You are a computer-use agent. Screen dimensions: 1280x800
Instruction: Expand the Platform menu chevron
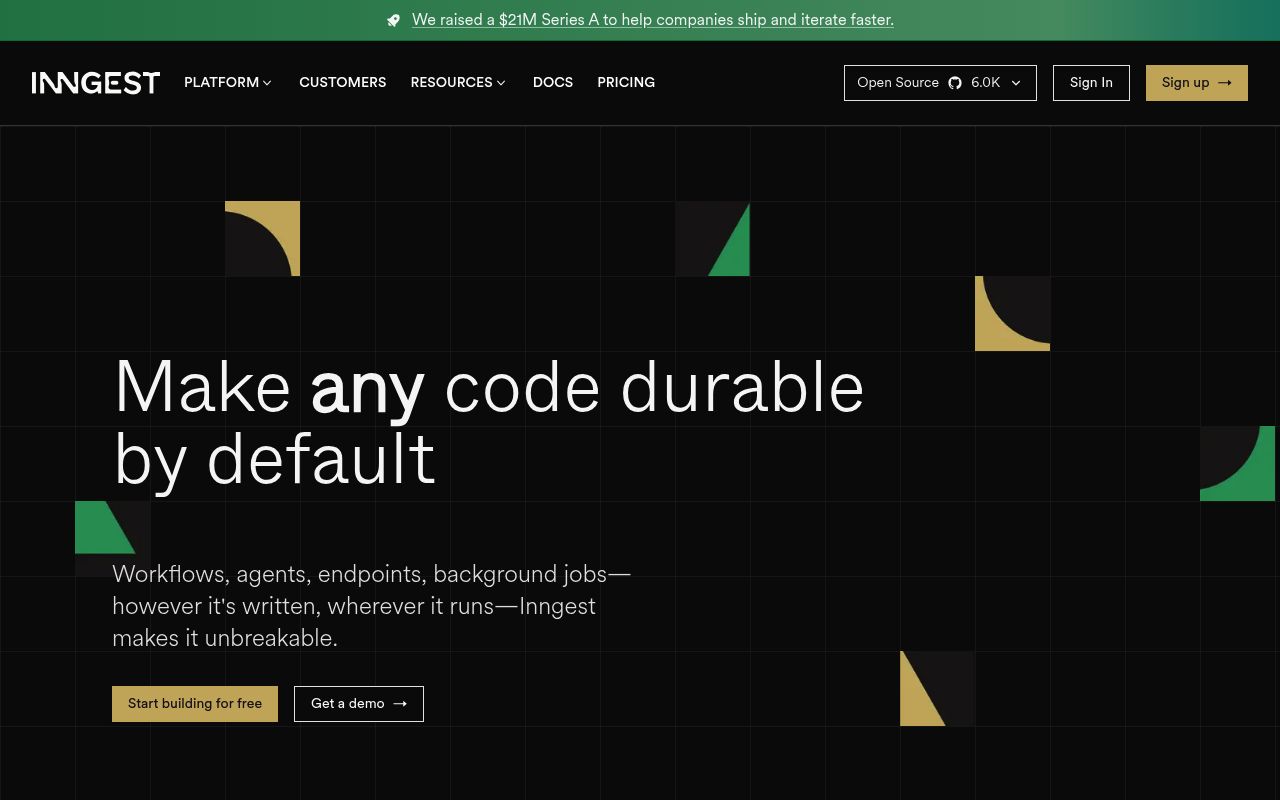point(267,83)
